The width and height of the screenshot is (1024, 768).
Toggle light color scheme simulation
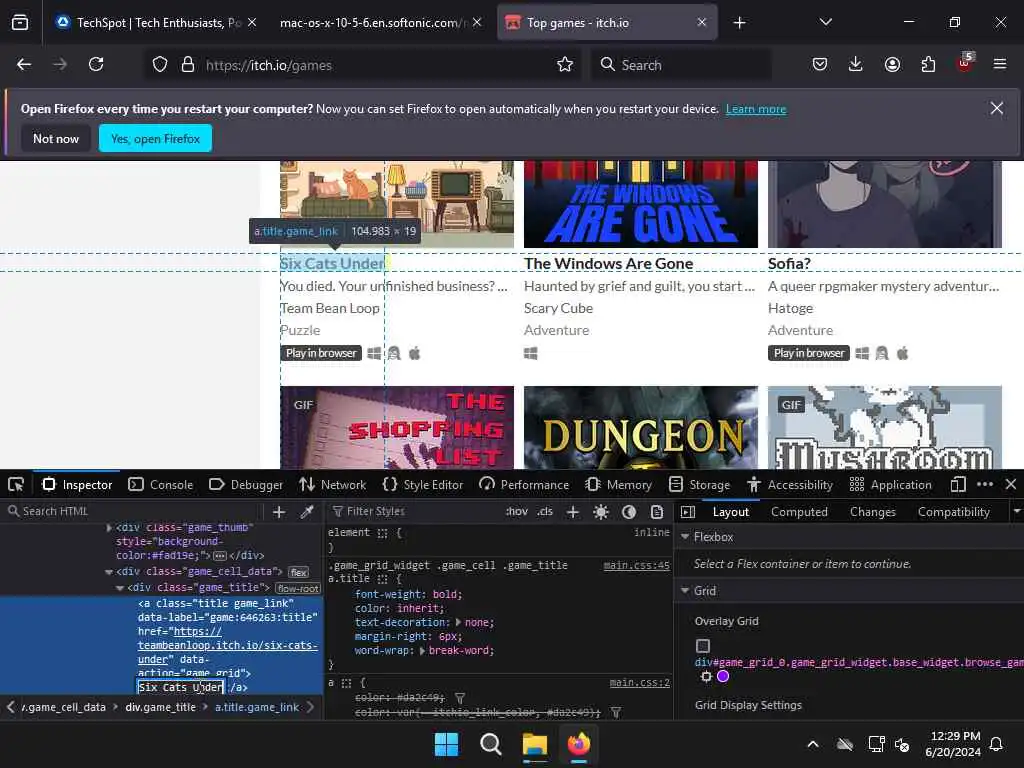click(x=601, y=512)
